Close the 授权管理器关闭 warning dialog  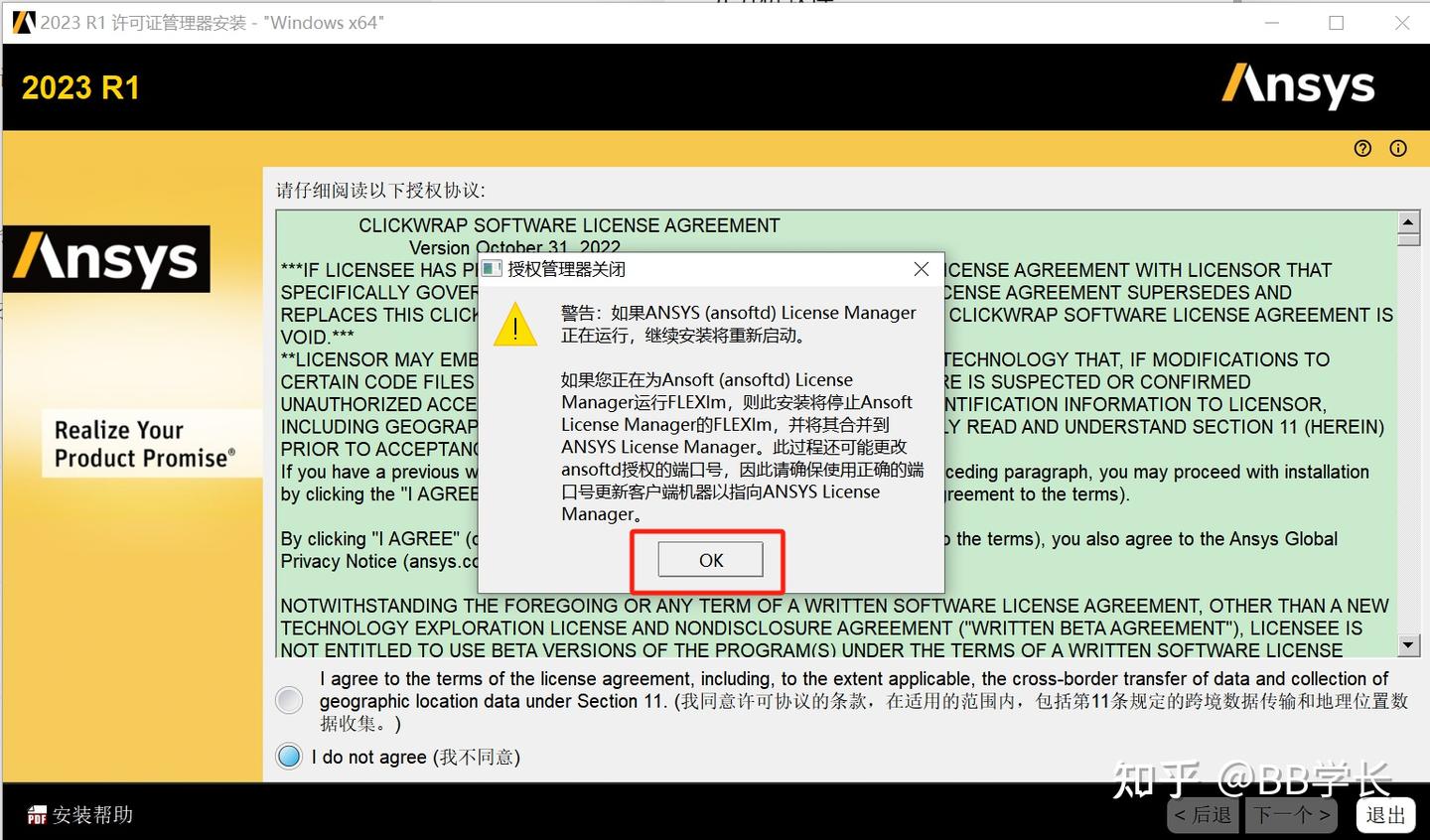click(x=920, y=268)
